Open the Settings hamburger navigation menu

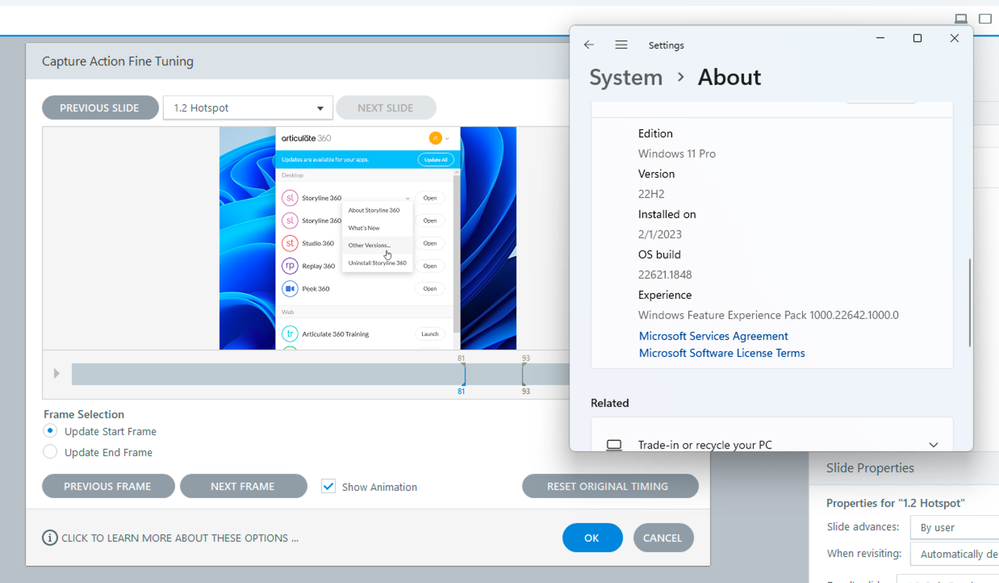[621, 45]
